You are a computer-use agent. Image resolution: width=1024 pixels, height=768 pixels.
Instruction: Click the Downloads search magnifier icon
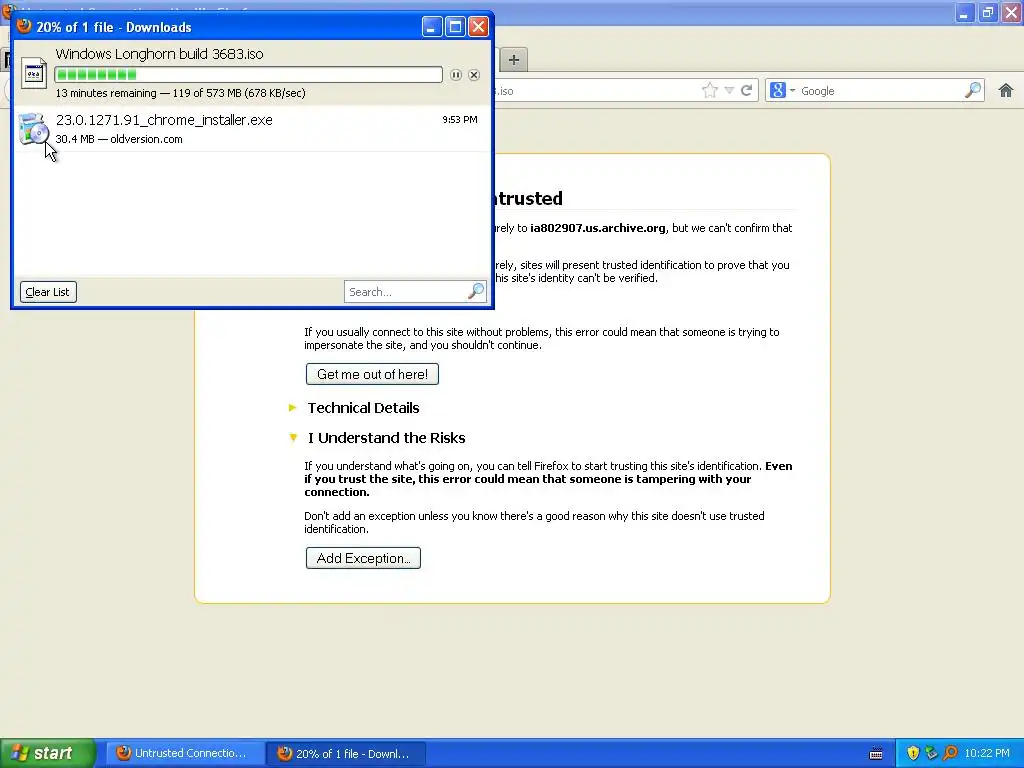pyautogui.click(x=476, y=291)
